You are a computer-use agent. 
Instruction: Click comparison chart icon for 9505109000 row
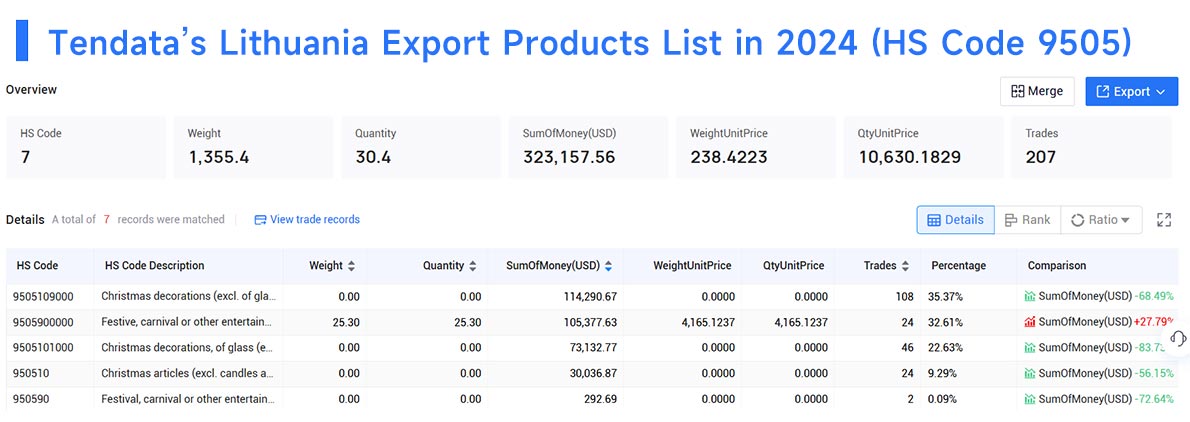[x=1030, y=296]
